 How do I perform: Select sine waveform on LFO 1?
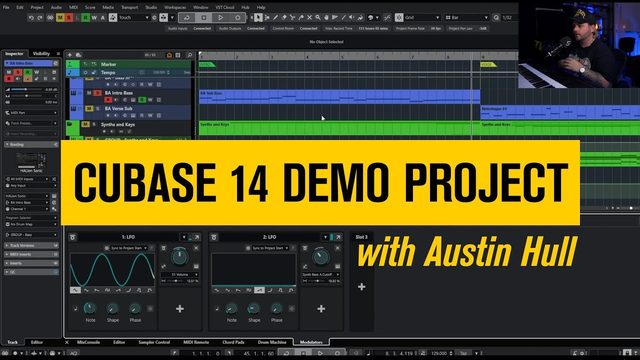pos(75,290)
